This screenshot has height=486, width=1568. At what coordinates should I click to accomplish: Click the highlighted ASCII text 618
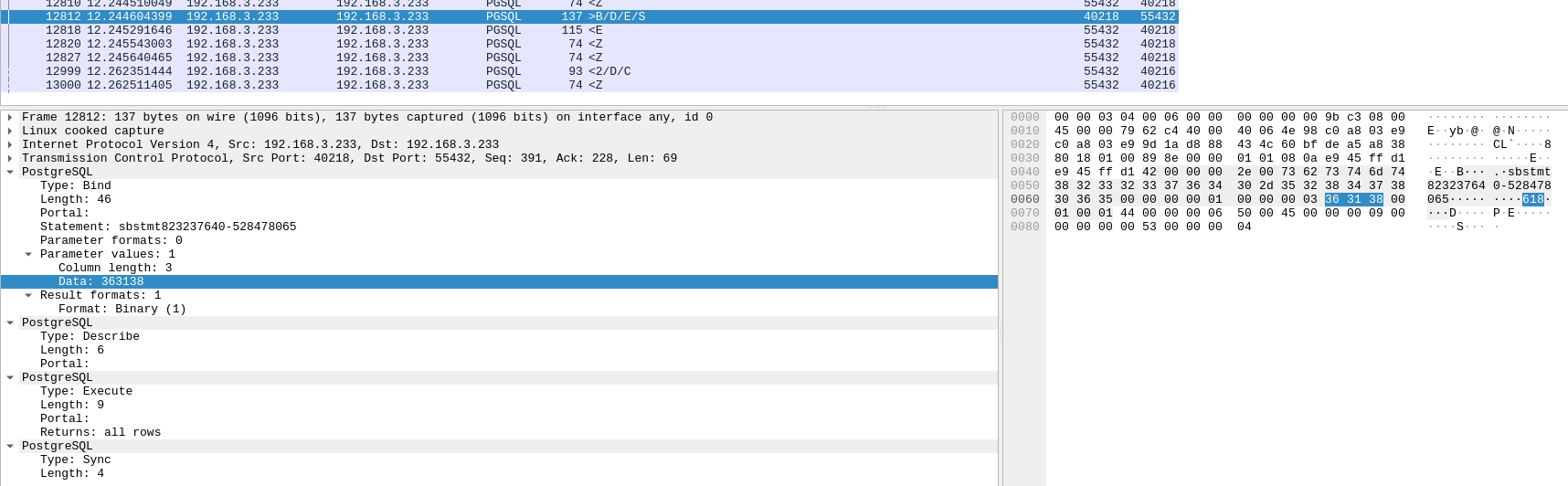[1533, 199]
